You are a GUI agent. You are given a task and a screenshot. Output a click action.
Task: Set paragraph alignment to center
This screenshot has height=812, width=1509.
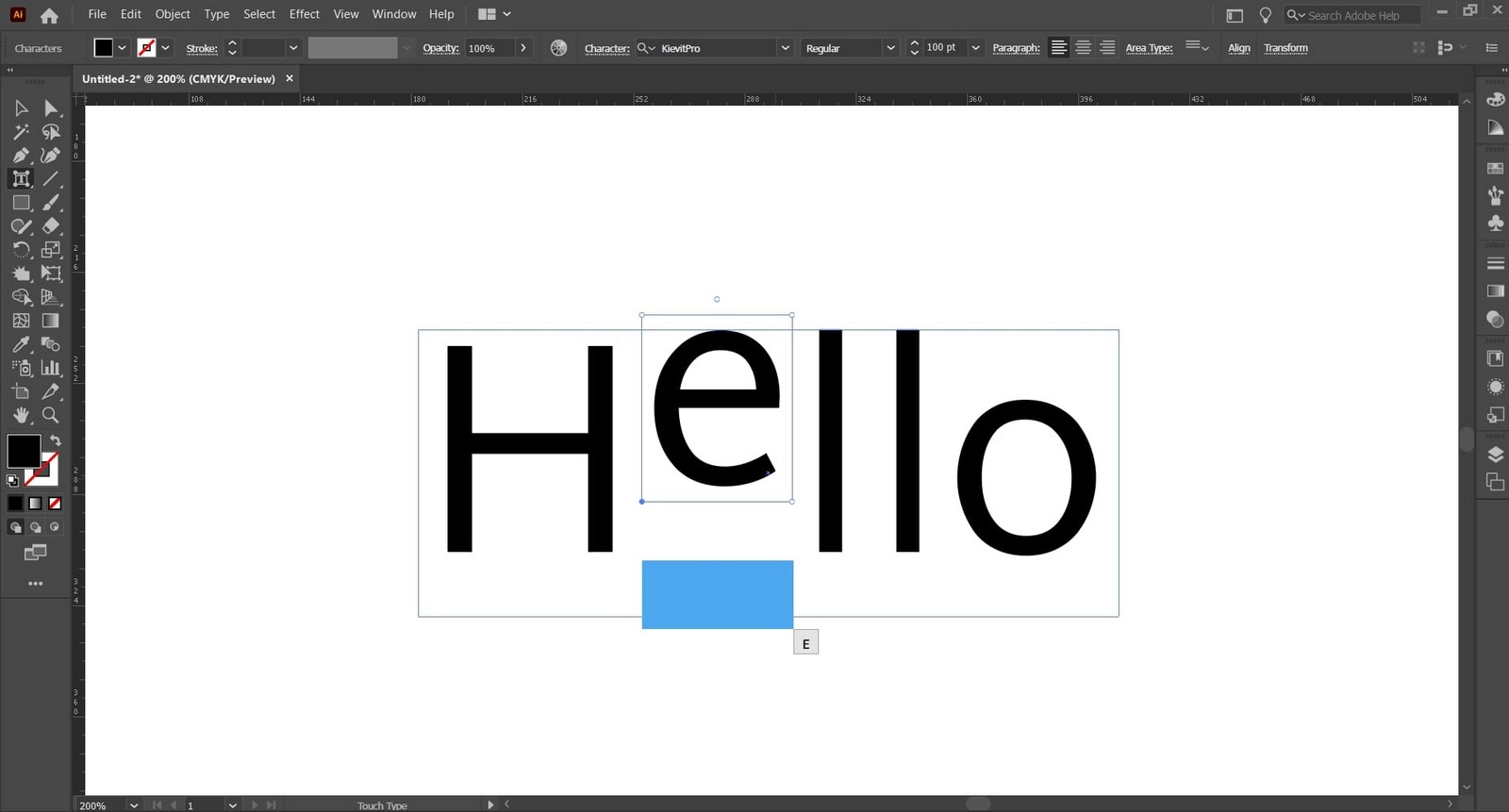(x=1083, y=48)
